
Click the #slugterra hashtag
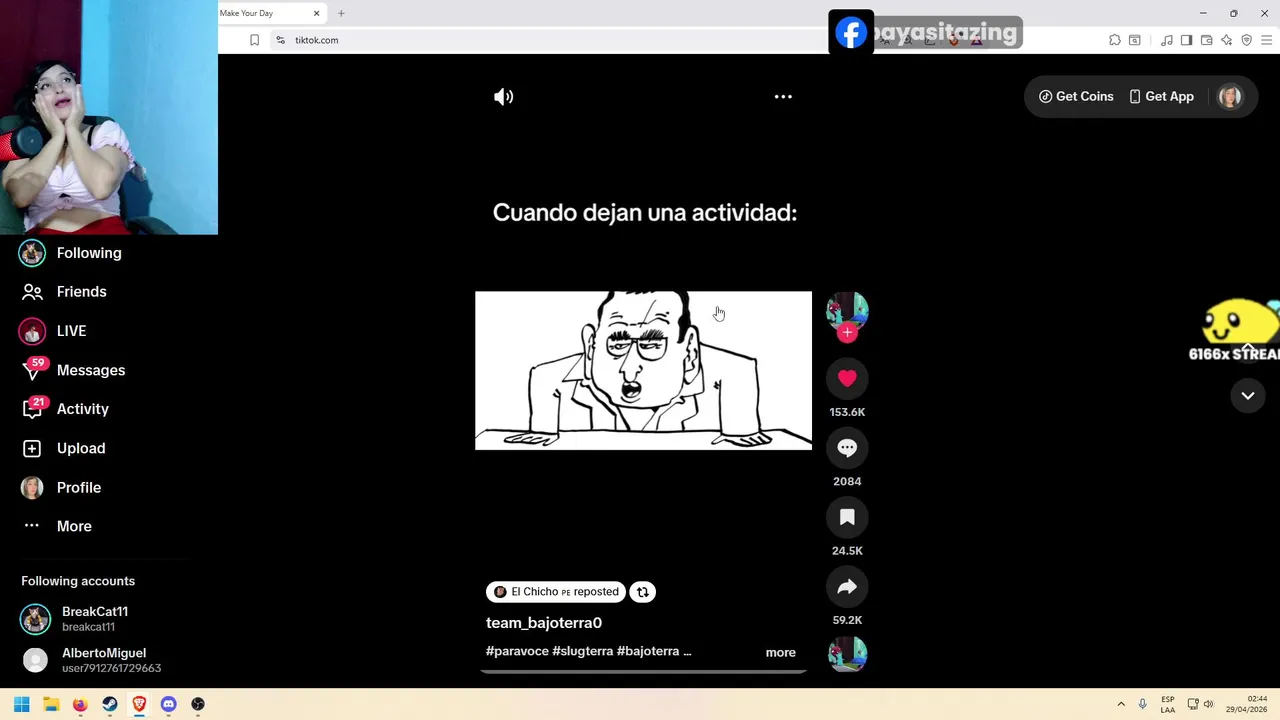coord(583,651)
